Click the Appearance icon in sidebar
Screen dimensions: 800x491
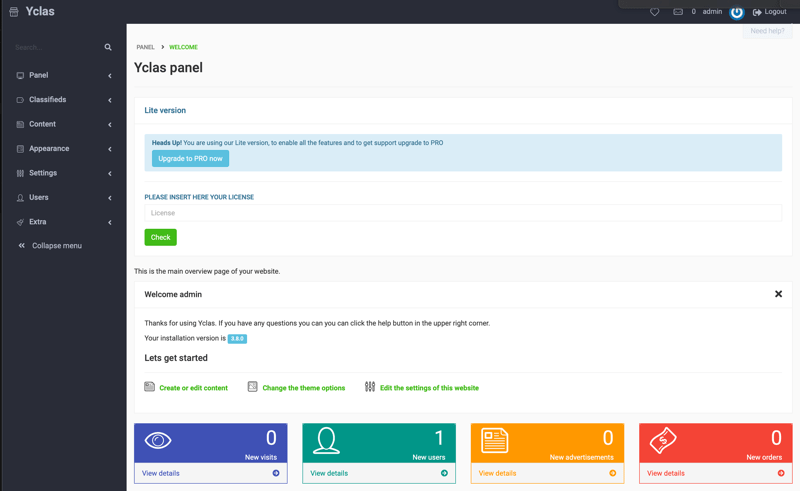point(20,149)
